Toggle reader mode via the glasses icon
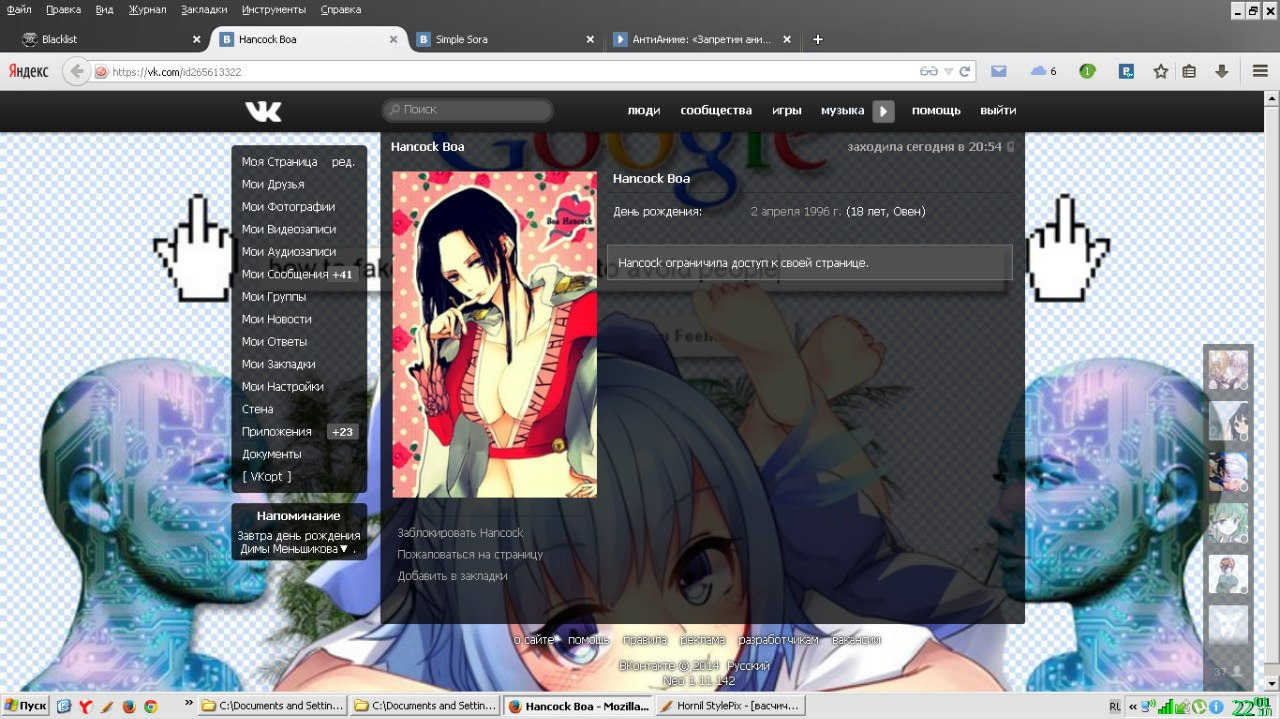Screen dimensions: 1280x719 tap(929, 72)
